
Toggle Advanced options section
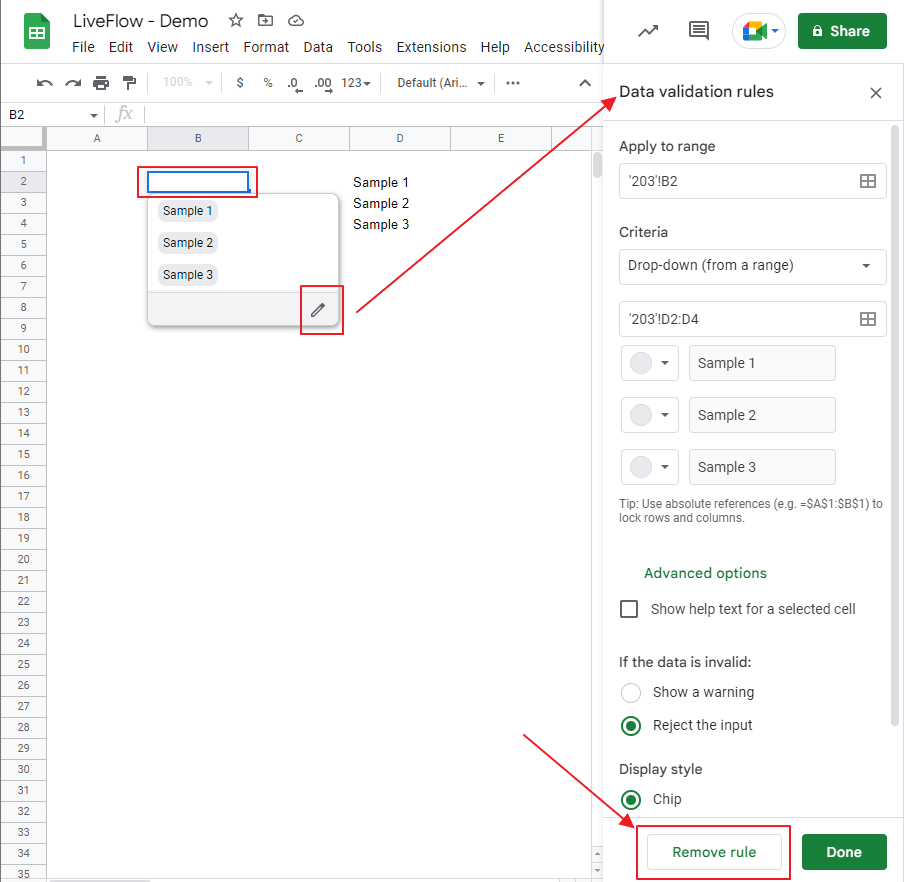coord(705,573)
